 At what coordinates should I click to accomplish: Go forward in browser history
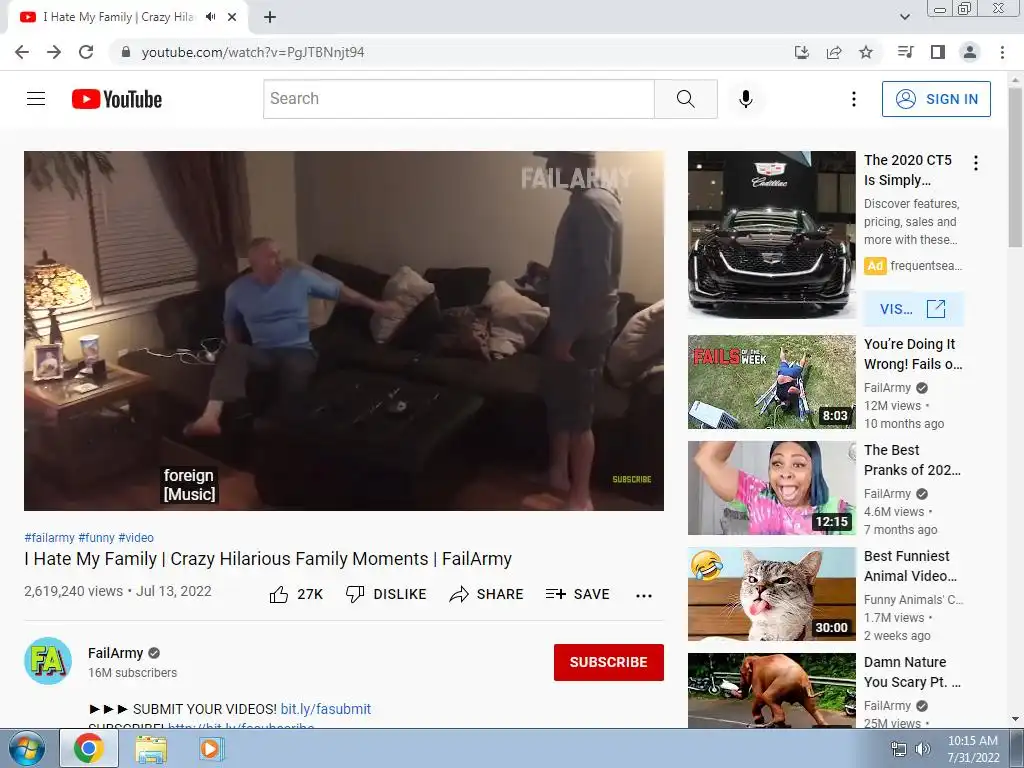(54, 52)
